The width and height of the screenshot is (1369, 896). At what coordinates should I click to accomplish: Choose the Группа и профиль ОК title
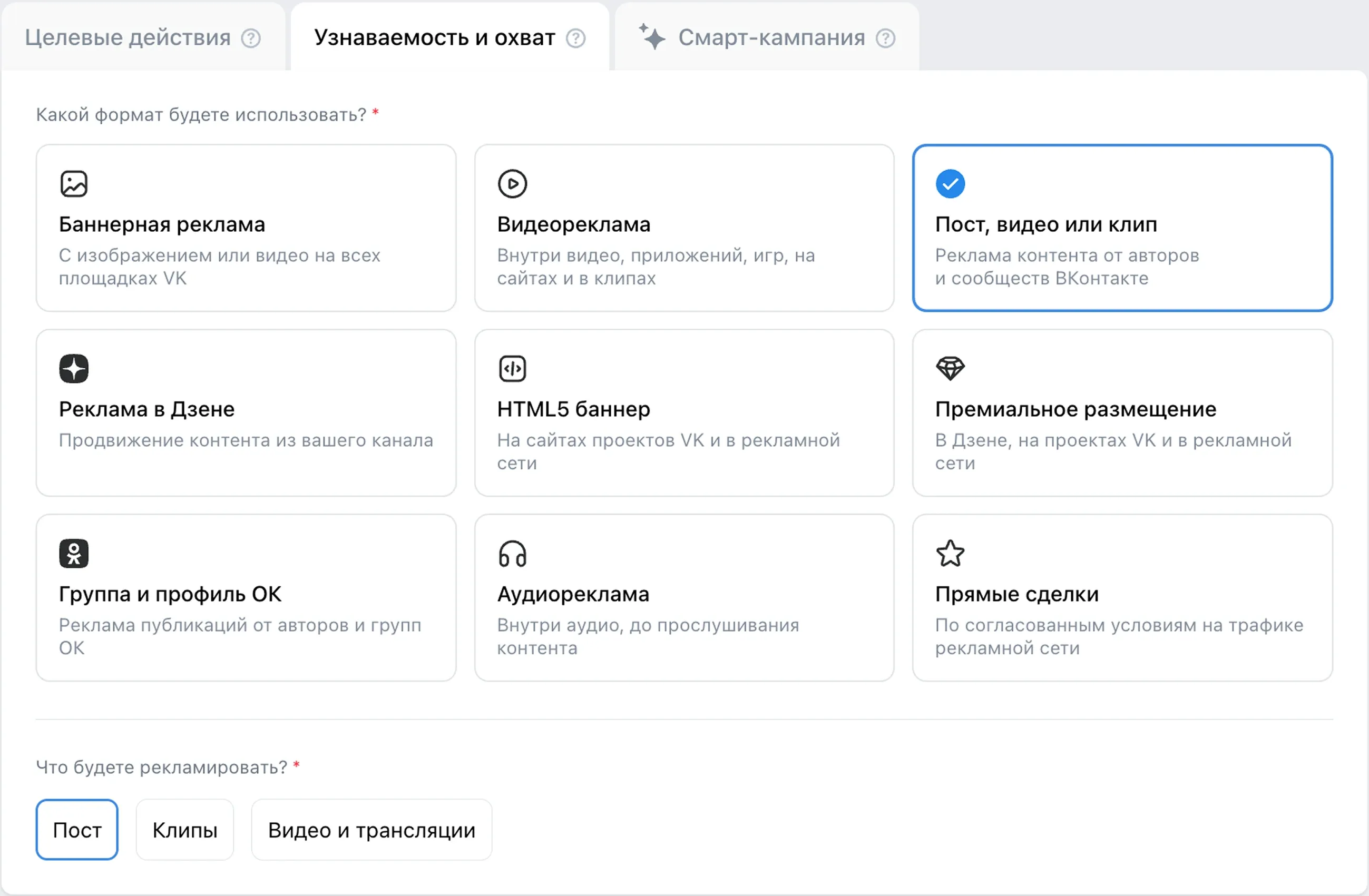(x=170, y=594)
